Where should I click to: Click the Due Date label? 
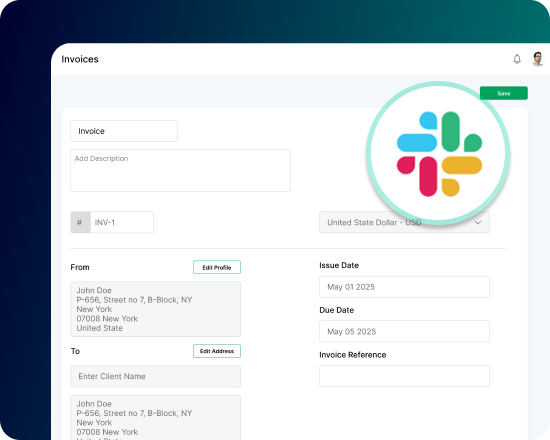point(336,310)
